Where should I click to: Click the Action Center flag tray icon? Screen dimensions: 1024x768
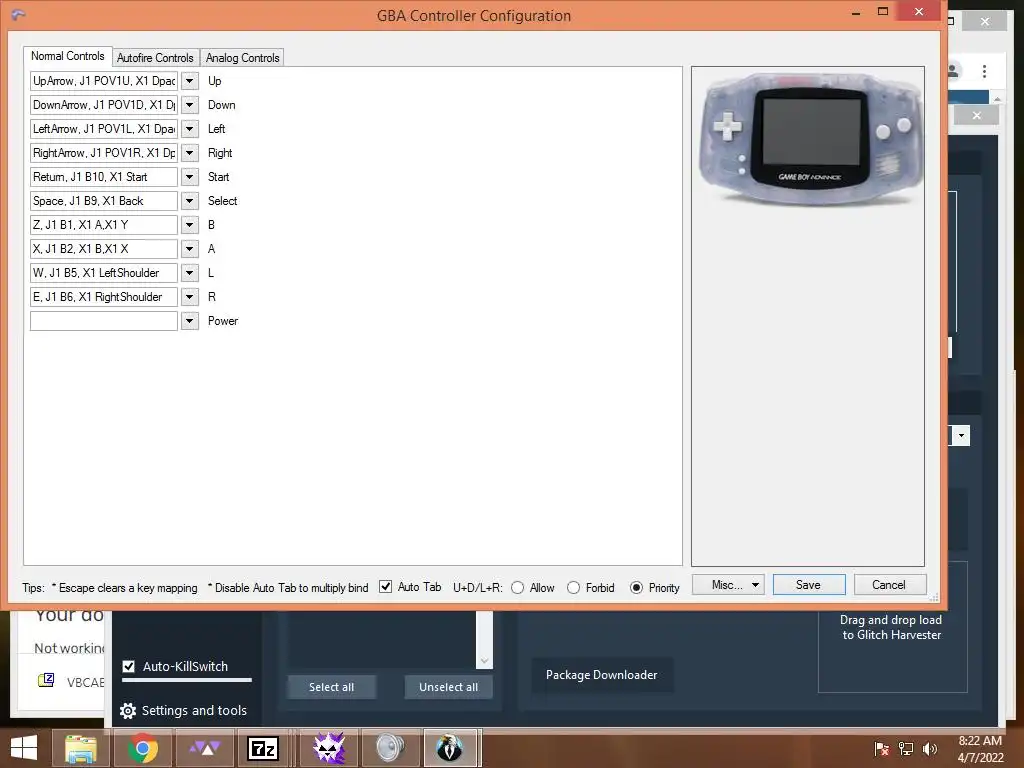pyautogui.click(x=881, y=749)
